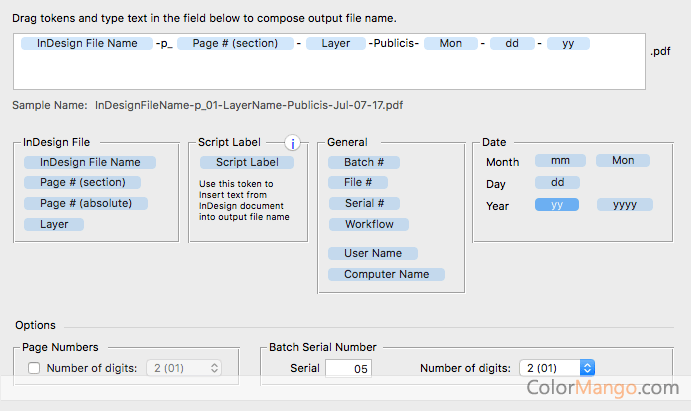This screenshot has width=691, height=411.
Task: Select the File # token
Action: (x=358, y=182)
